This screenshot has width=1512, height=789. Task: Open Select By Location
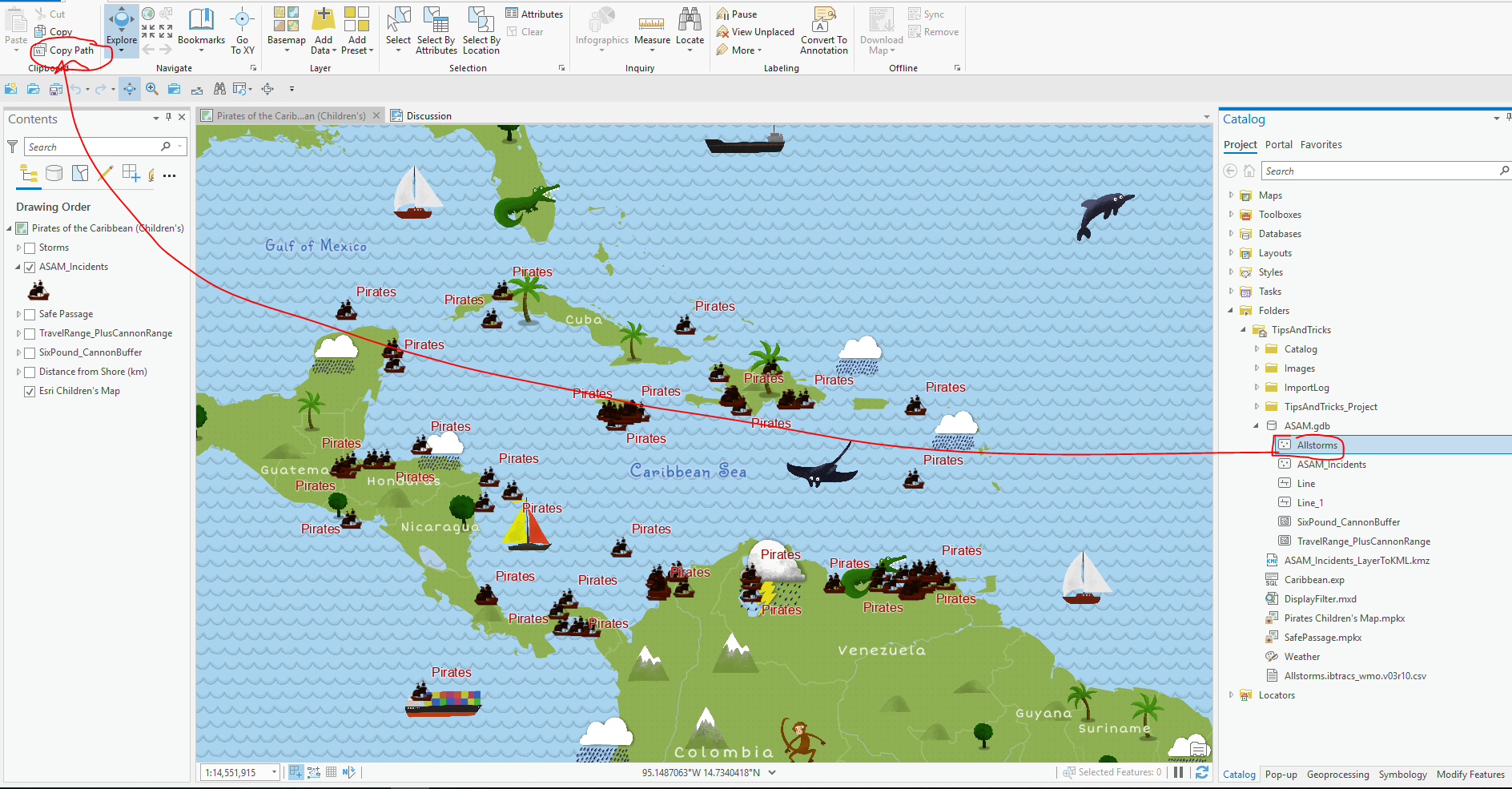pyautogui.click(x=481, y=30)
